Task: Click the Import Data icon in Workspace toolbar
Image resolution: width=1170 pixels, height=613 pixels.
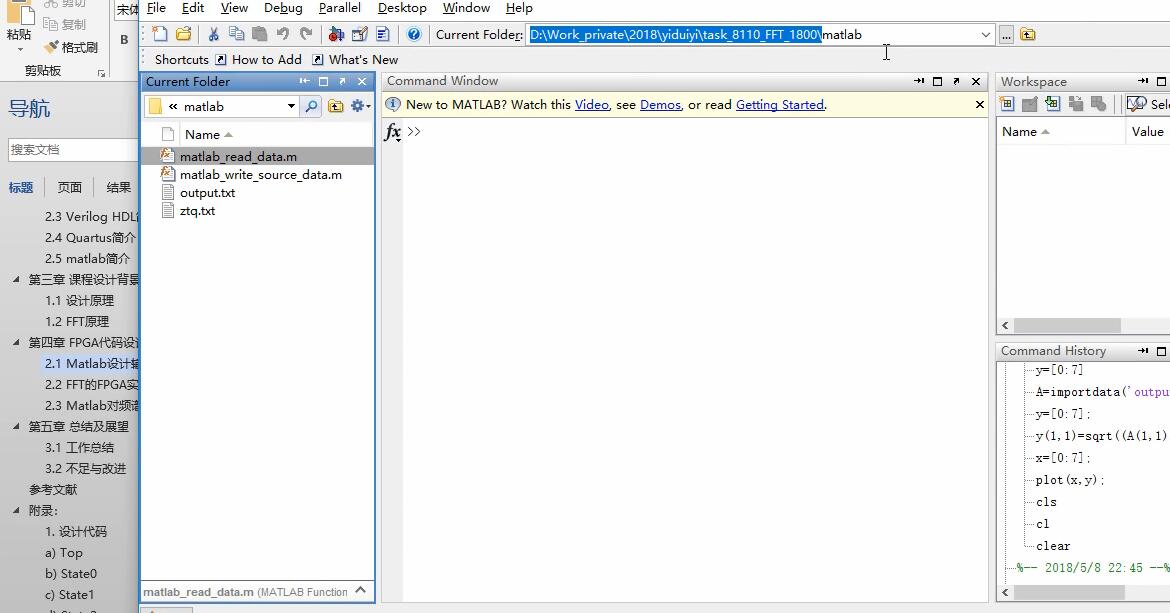Action: pos(1053,104)
